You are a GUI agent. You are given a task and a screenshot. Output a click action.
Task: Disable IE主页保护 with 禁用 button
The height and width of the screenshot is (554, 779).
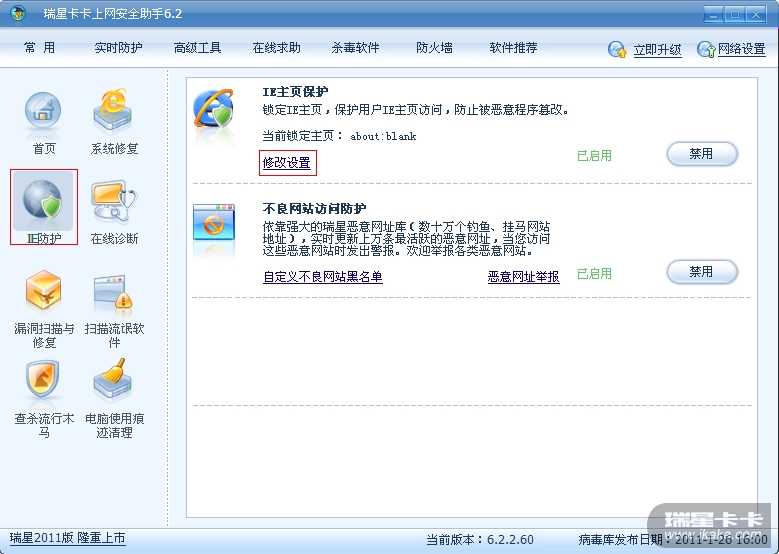702,154
